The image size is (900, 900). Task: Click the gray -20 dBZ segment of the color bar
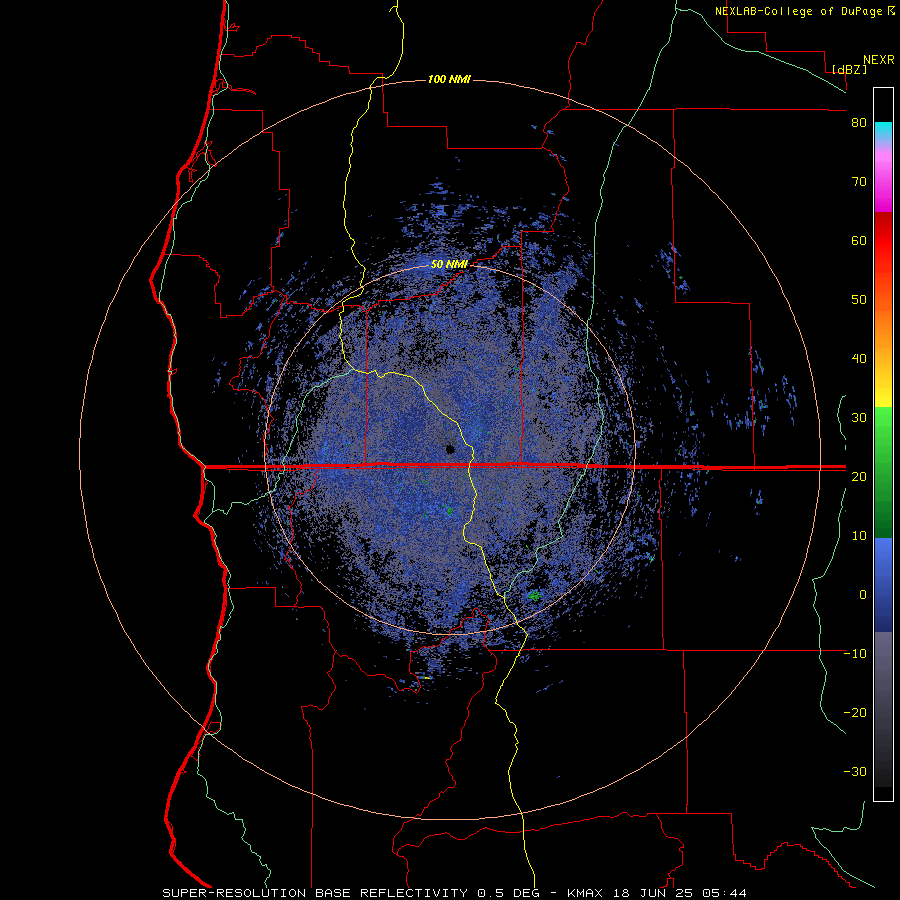[883, 712]
